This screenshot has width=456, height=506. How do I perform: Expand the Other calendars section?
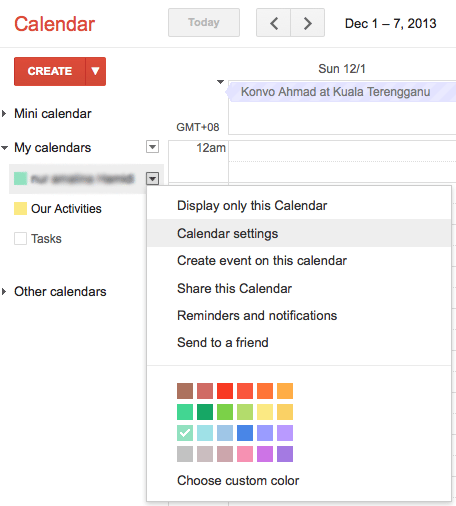[4, 292]
